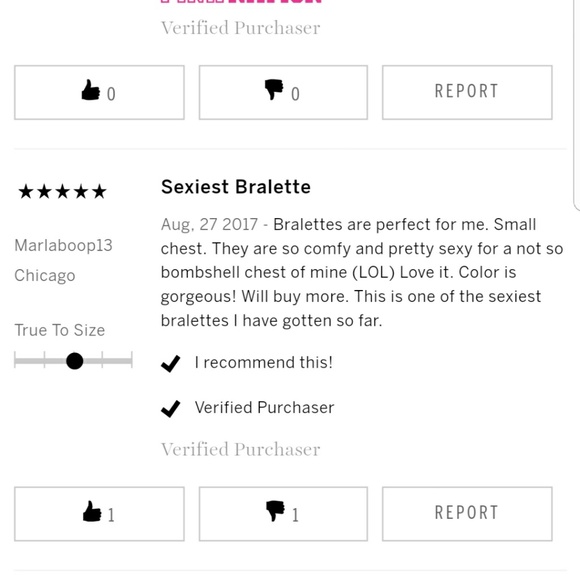The height and width of the screenshot is (580, 580).
Task: Dislike the Sexiest Bralette review thumbs down
Action: (283, 514)
